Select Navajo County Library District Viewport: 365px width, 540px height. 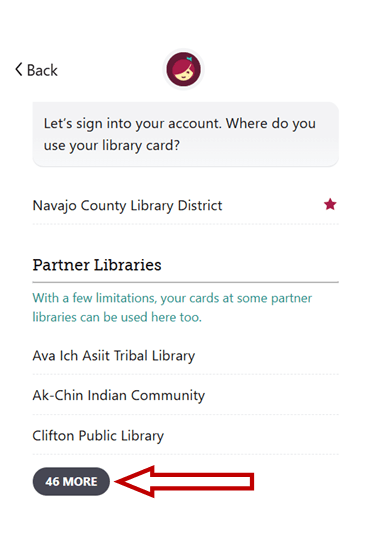point(186,206)
